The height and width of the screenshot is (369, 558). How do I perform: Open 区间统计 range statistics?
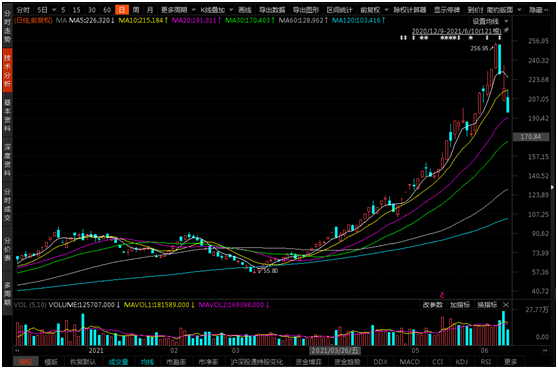point(339,10)
